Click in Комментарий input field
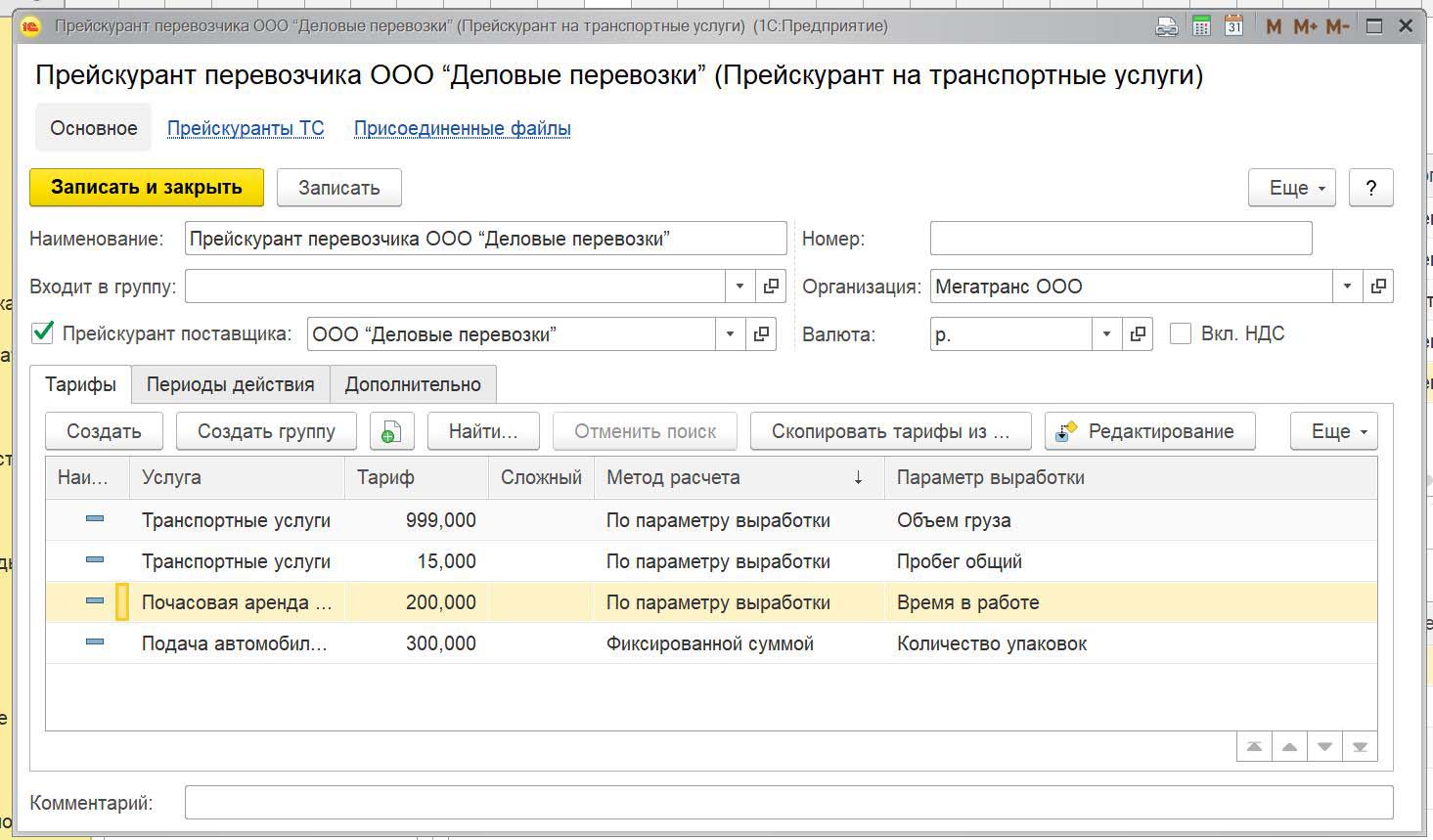Image resolution: width=1433 pixels, height=840 pixels. (788, 803)
